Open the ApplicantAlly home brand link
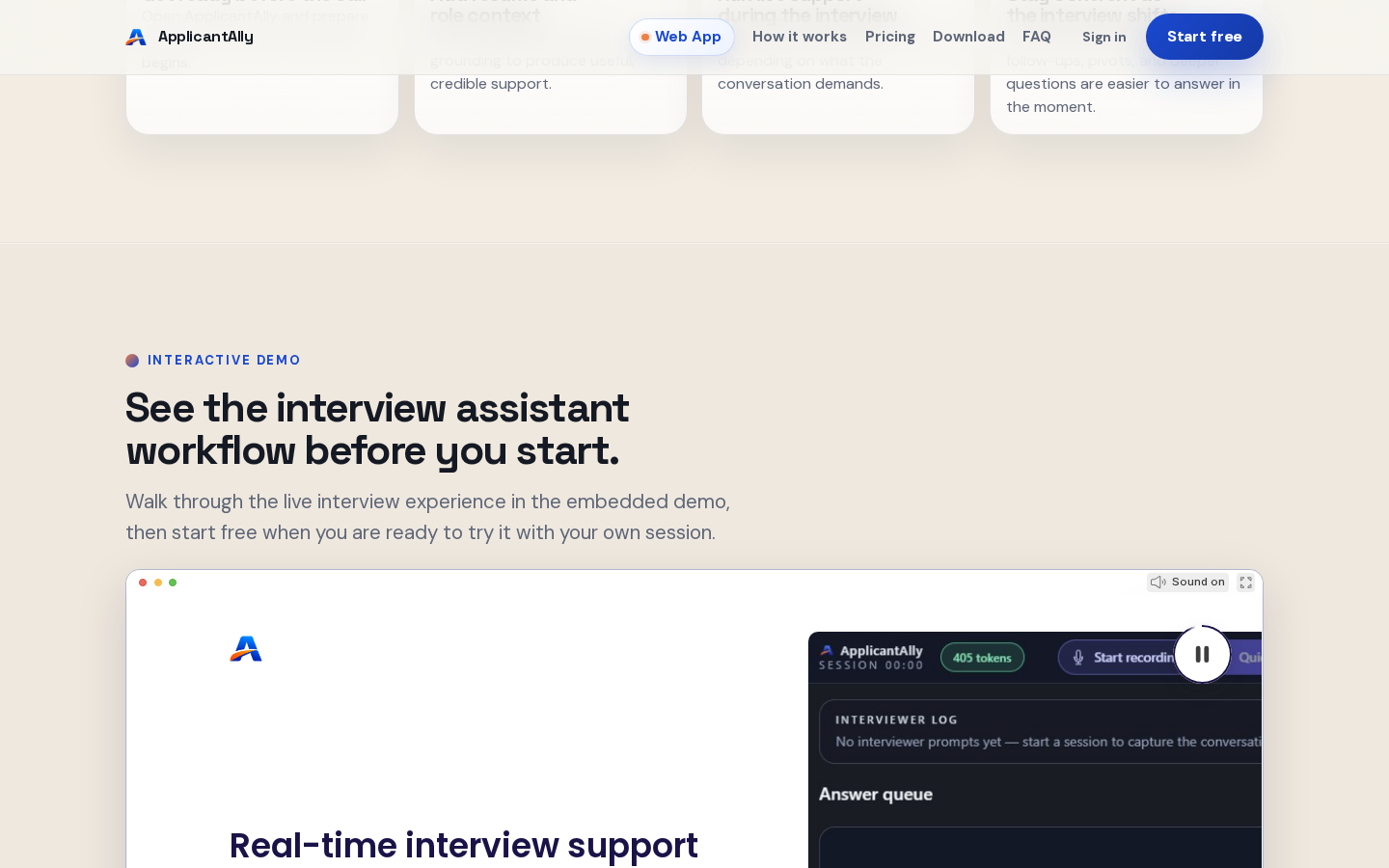This screenshot has width=1389, height=868. 190,37
